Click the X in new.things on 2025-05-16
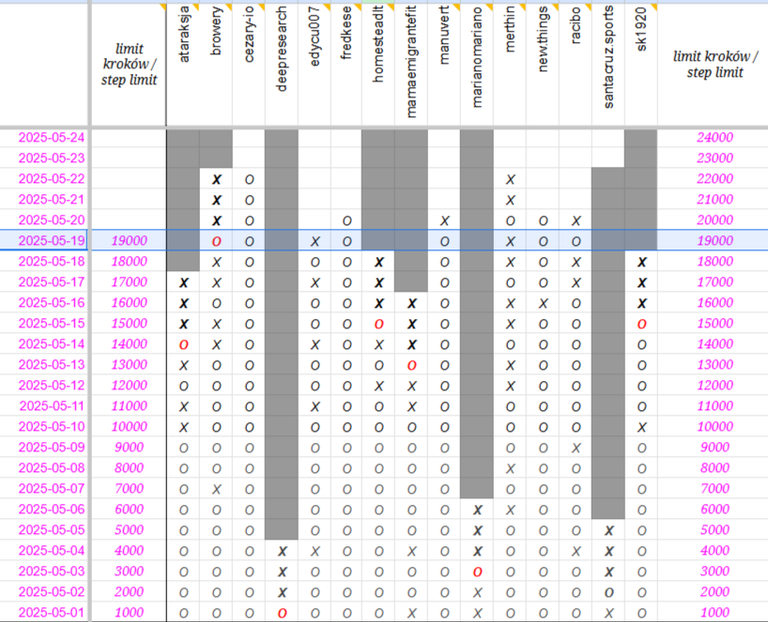The image size is (768, 622). tap(543, 303)
